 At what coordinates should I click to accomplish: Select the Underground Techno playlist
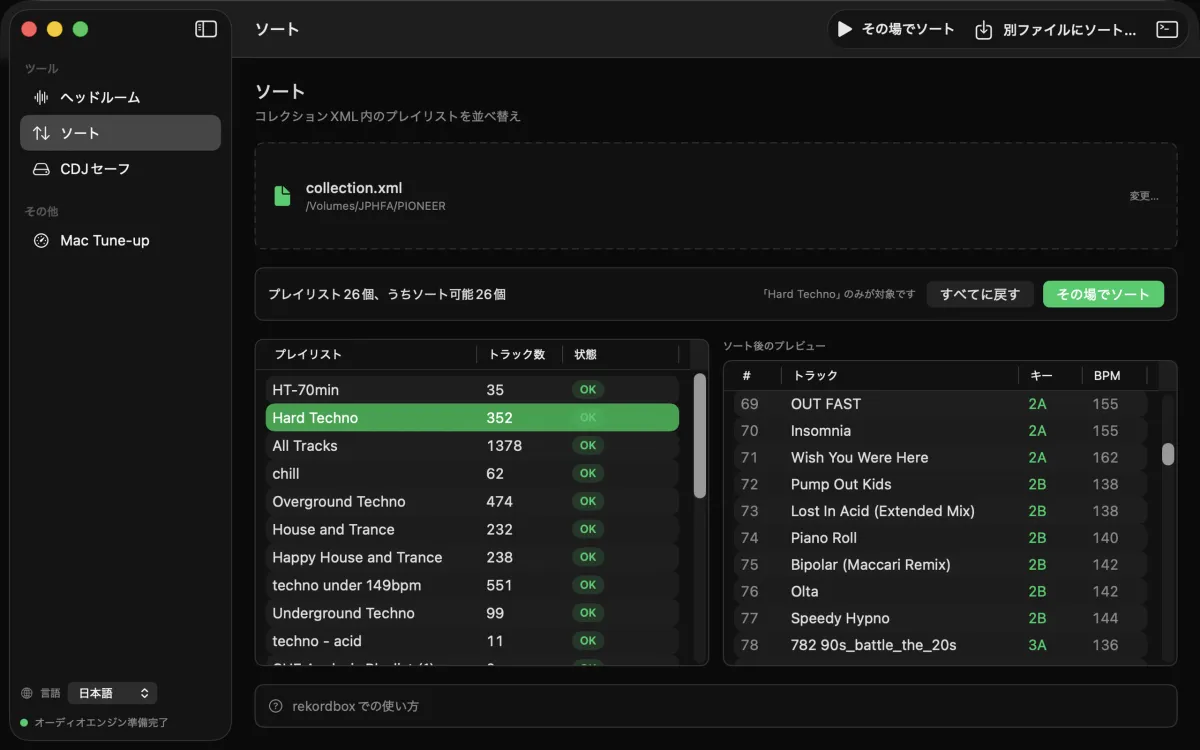tap(472, 614)
